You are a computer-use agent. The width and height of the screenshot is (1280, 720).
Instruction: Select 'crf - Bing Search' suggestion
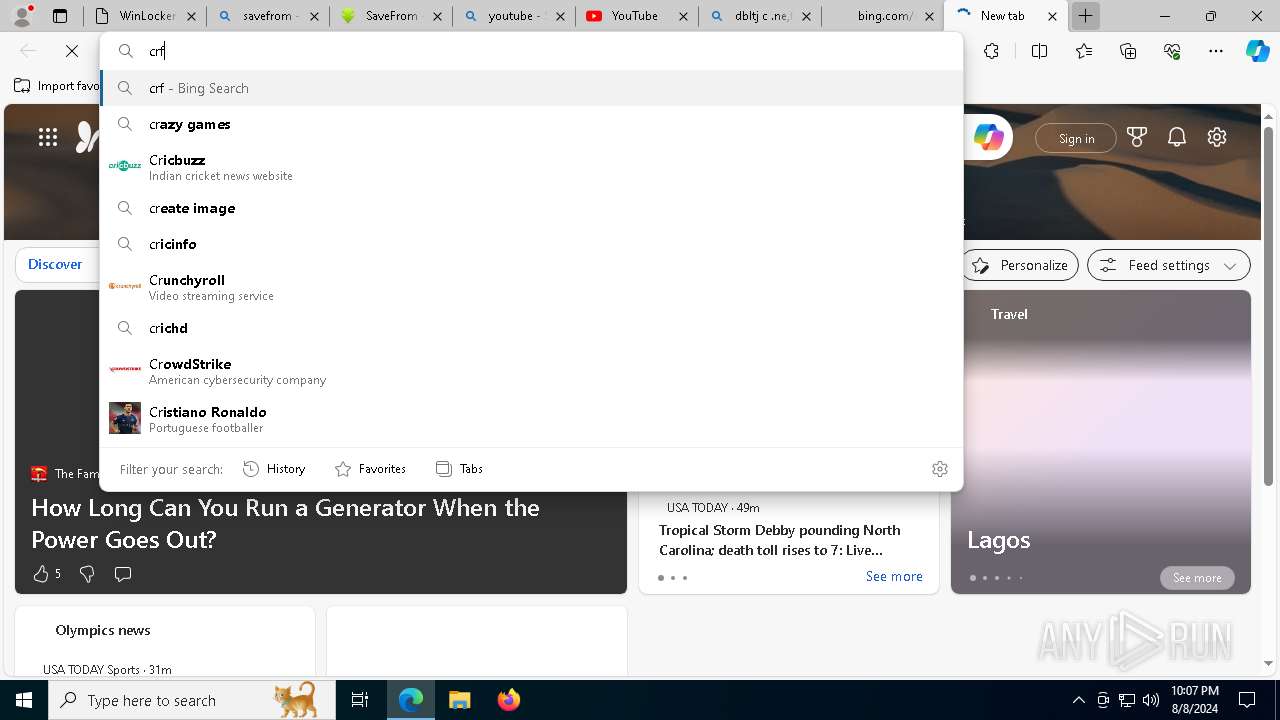point(532,88)
